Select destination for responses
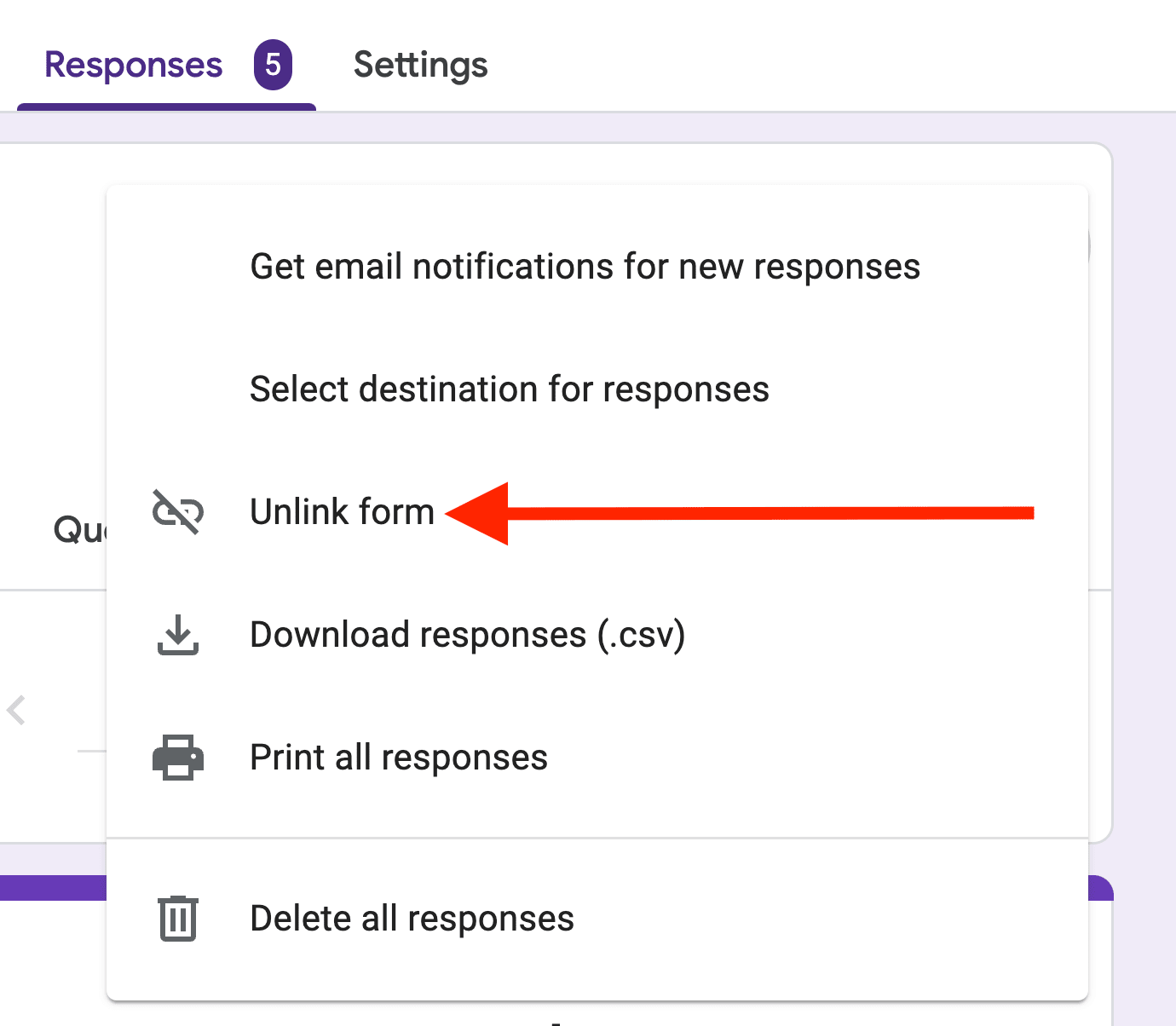1176x1026 pixels. [509, 389]
